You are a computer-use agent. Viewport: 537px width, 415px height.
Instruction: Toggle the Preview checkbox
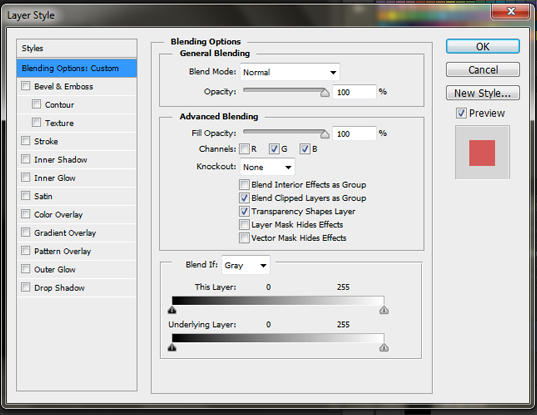click(461, 113)
